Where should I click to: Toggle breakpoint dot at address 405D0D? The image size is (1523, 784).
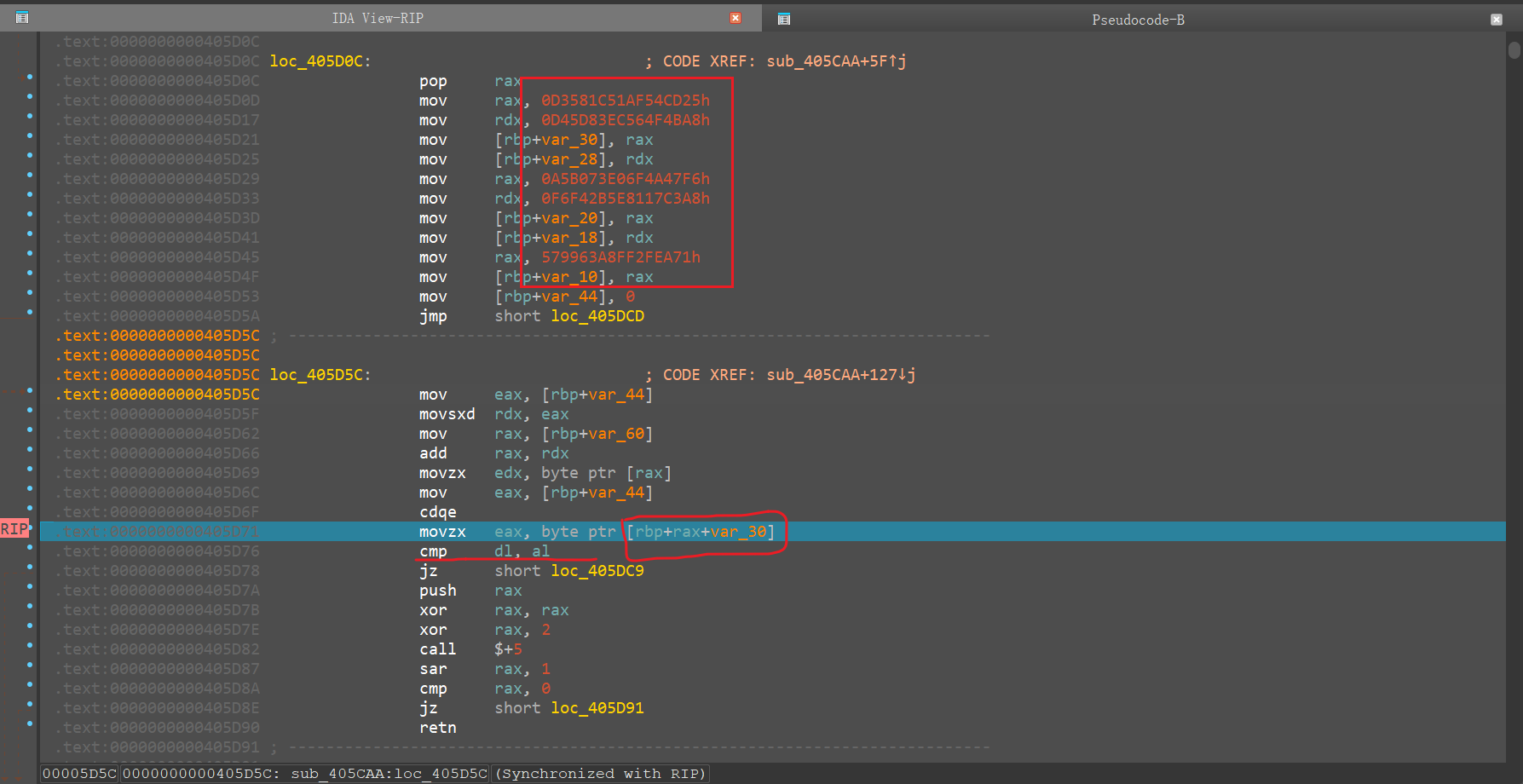coord(30,96)
